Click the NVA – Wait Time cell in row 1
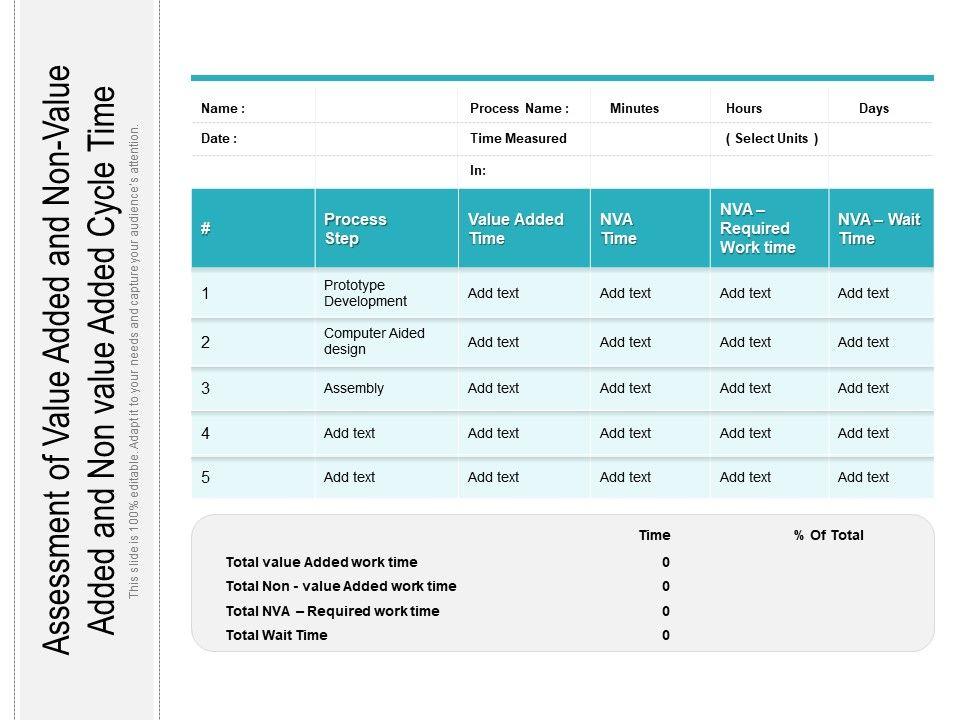 click(x=863, y=293)
